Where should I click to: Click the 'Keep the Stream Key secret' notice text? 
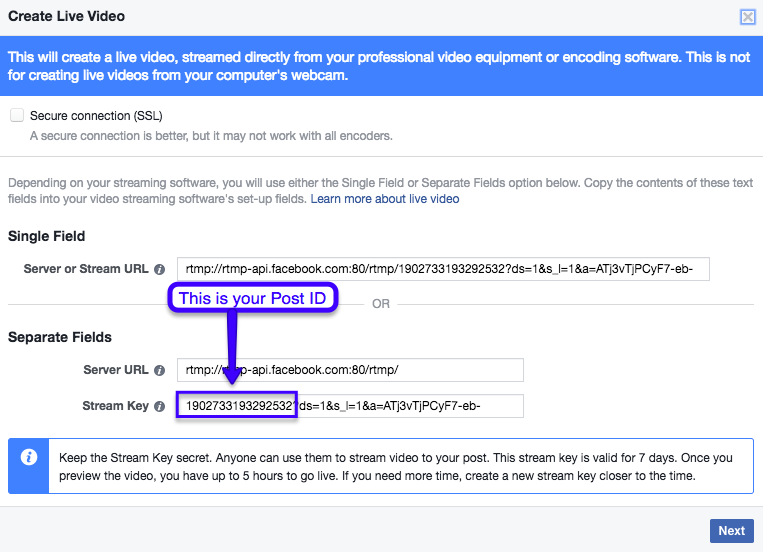point(396,466)
